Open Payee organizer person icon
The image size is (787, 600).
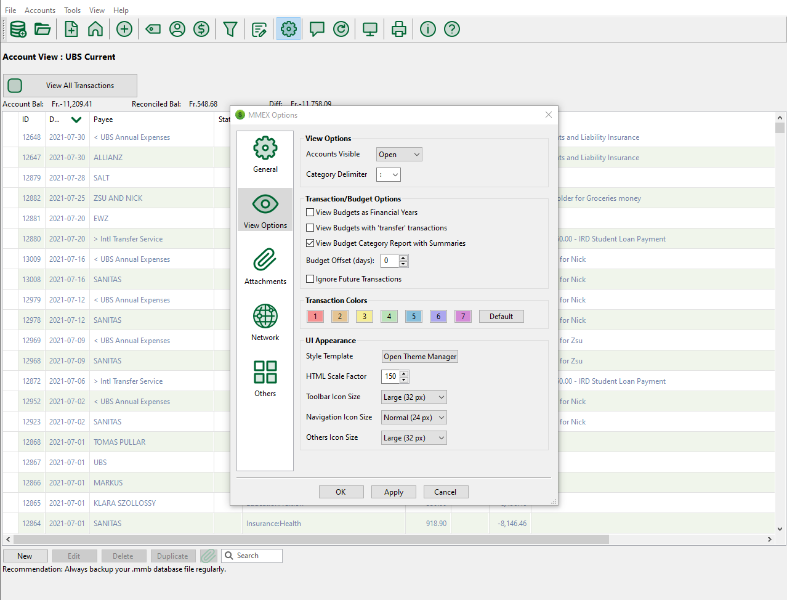pyautogui.click(x=177, y=29)
